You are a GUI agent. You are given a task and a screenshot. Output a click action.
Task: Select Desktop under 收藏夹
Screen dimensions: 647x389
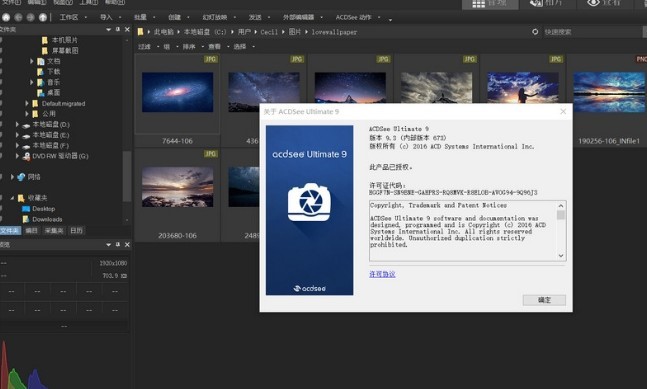point(43,209)
